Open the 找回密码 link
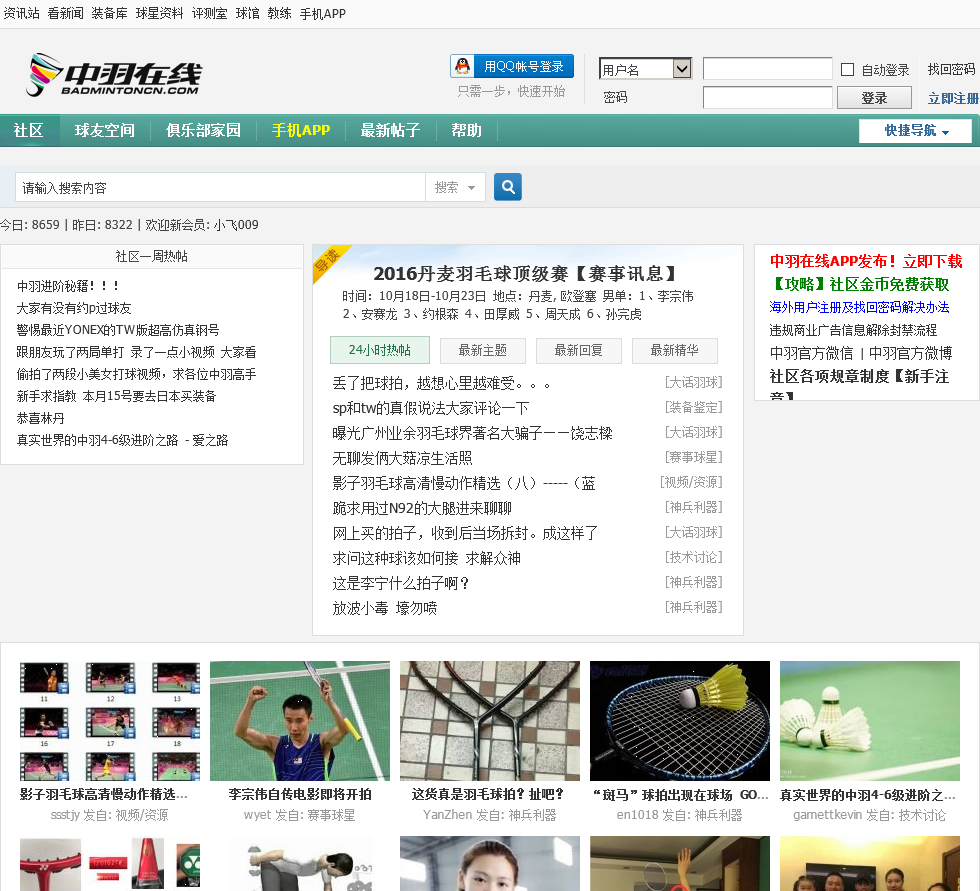The width and height of the screenshot is (980, 891). (951, 69)
